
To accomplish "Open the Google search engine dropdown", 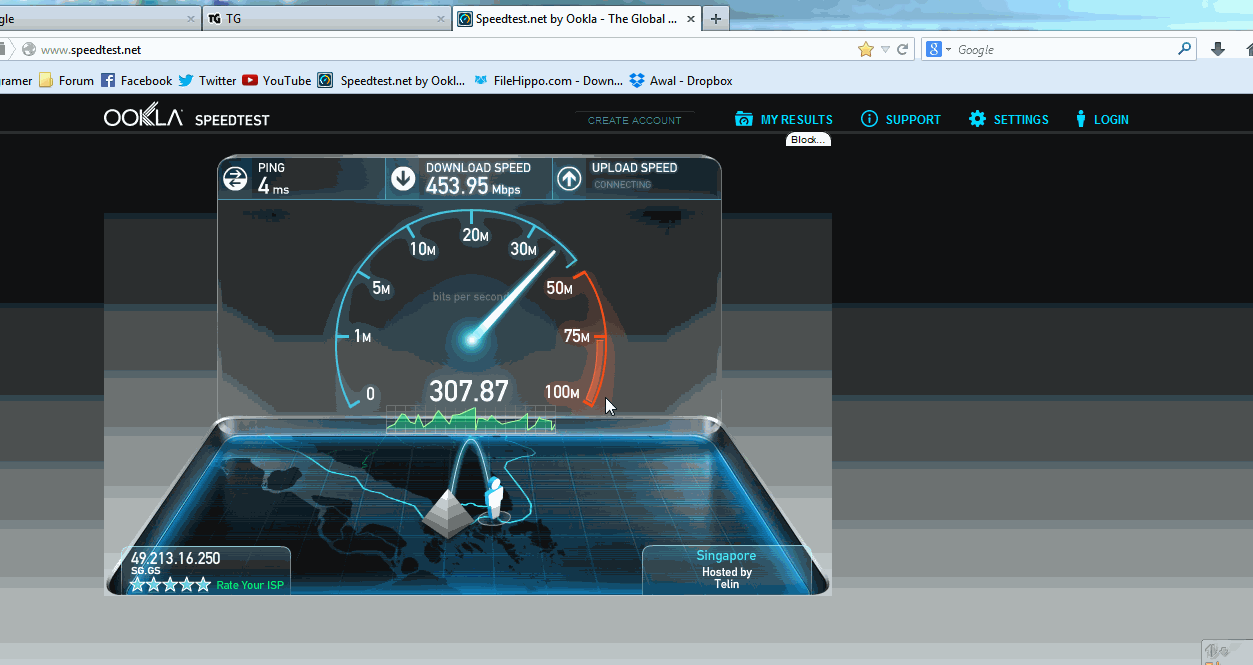I will point(939,49).
